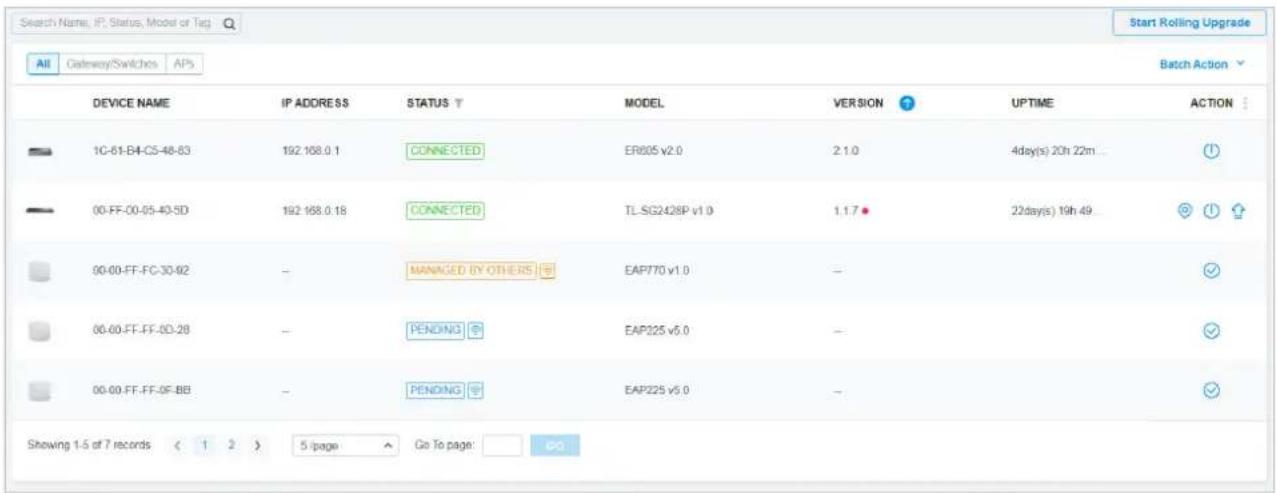Click model TL-SG2428P v1.0

pos(667,211)
